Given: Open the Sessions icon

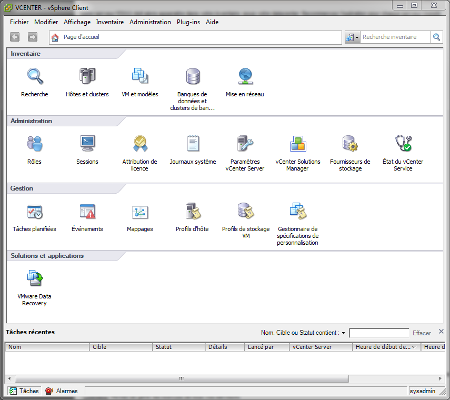Looking at the screenshot, I should (87, 144).
